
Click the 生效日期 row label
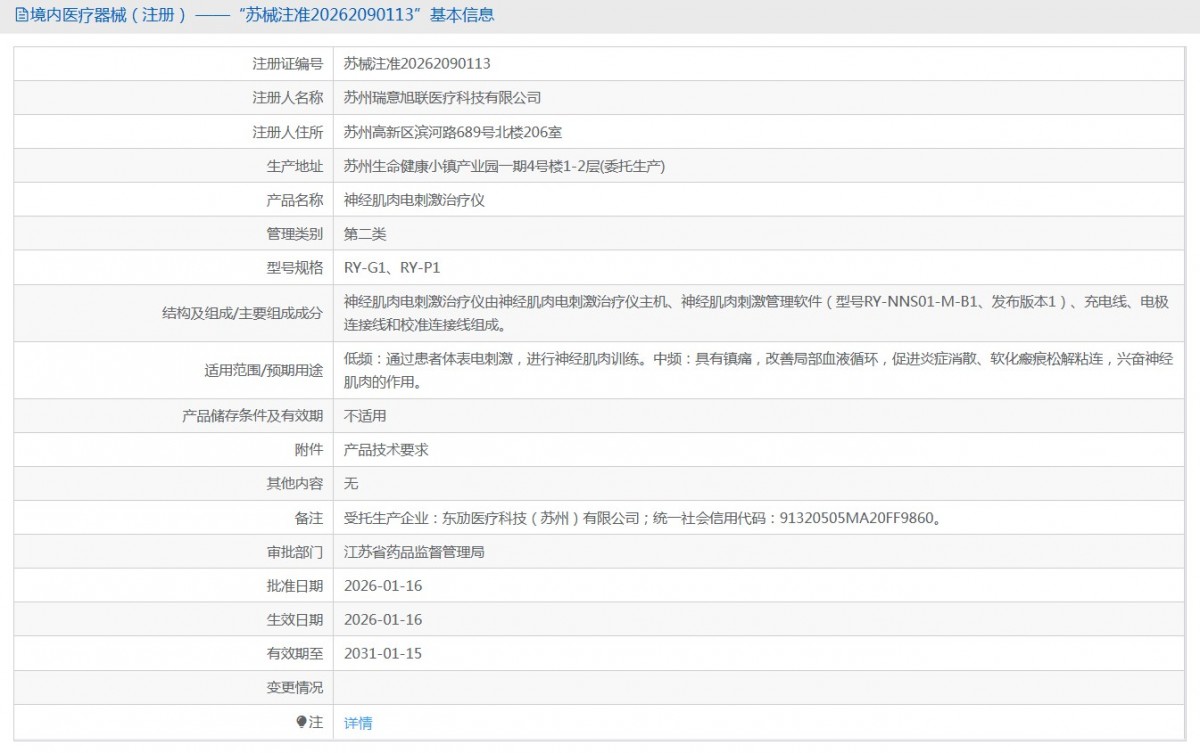295,620
